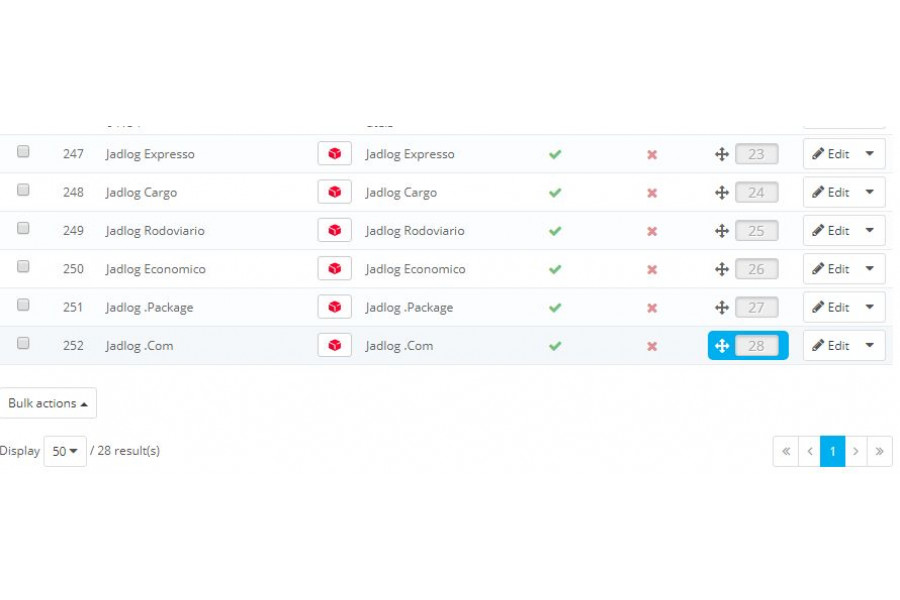Open the Bulk actions menu
Image resolution: width=900 pixels, height=600 pixels.
coord(48,403)
